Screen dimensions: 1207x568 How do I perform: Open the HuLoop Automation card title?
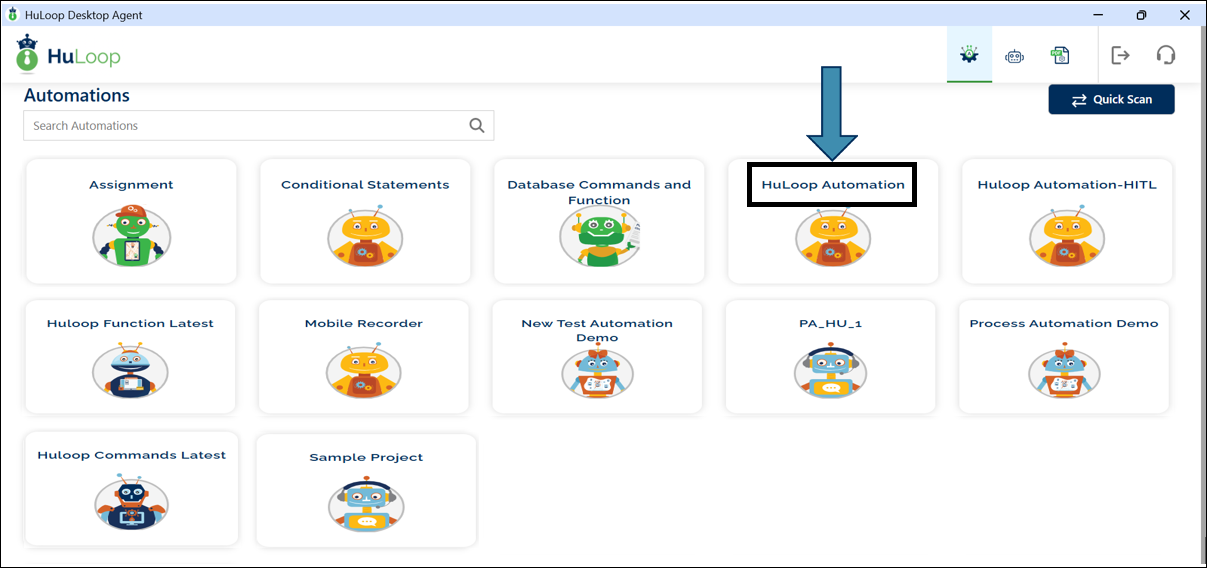point(832,185)
